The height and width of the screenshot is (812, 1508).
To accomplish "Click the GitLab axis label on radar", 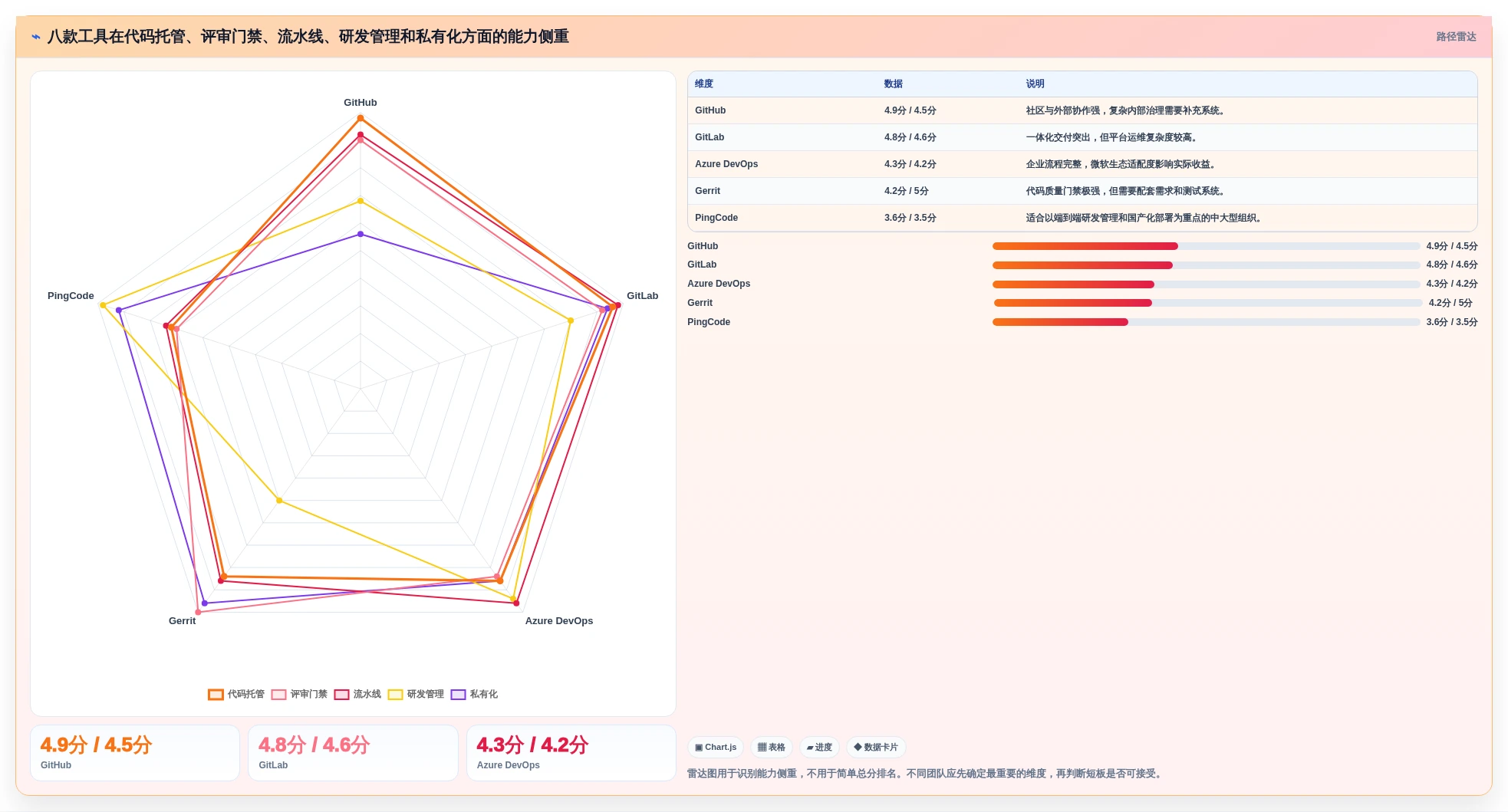I will tap(643, 296).
